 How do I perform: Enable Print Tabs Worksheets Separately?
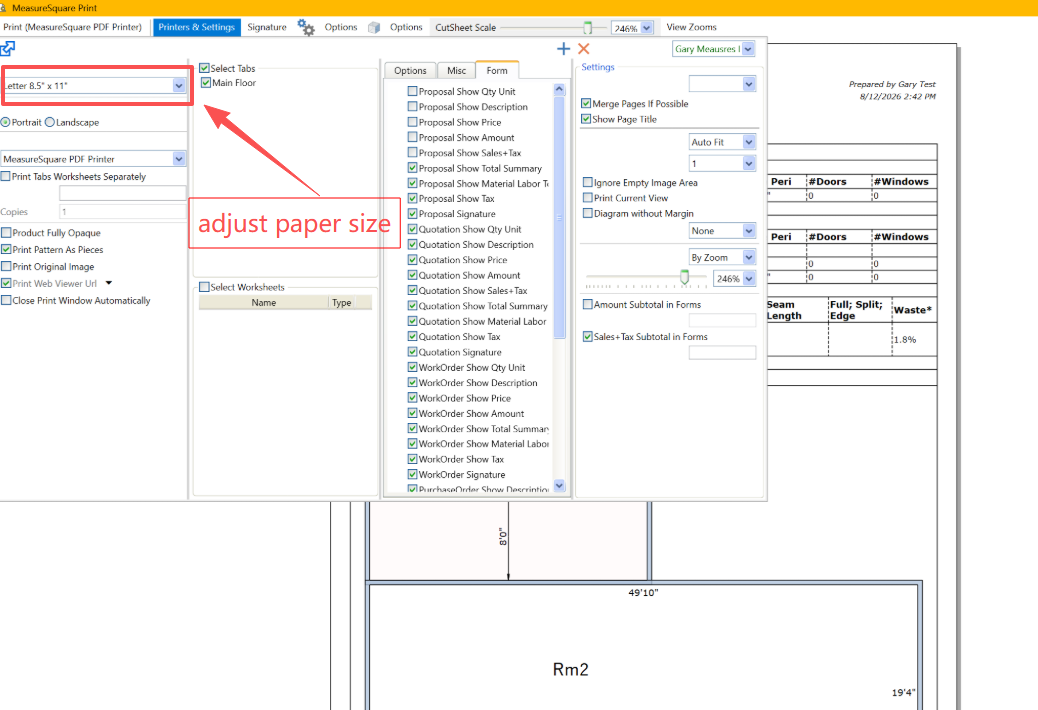click(x=6, y=177)
